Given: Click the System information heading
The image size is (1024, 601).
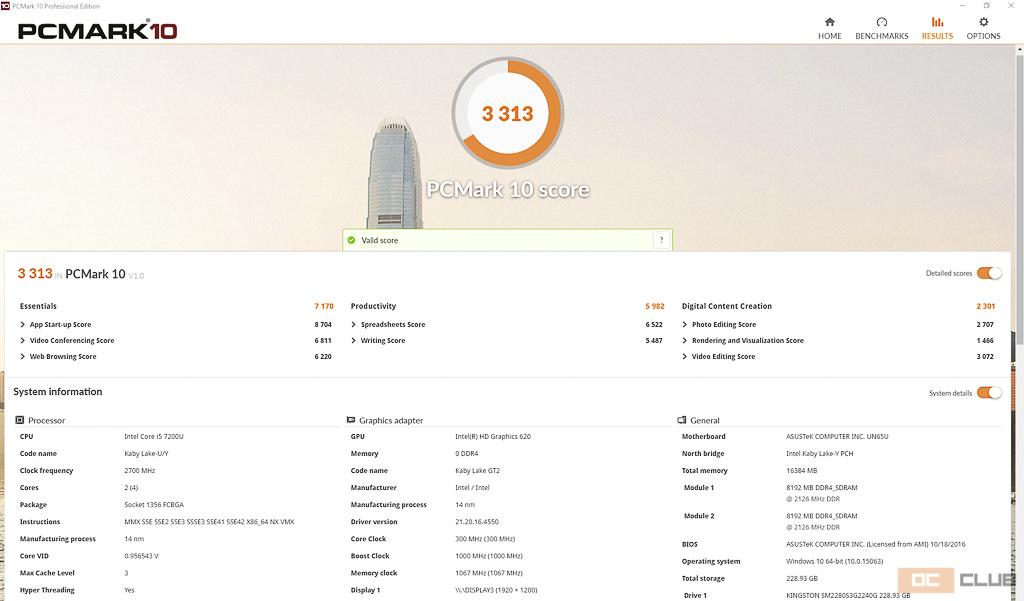Looking at the screenshot, I should (57, 392).
